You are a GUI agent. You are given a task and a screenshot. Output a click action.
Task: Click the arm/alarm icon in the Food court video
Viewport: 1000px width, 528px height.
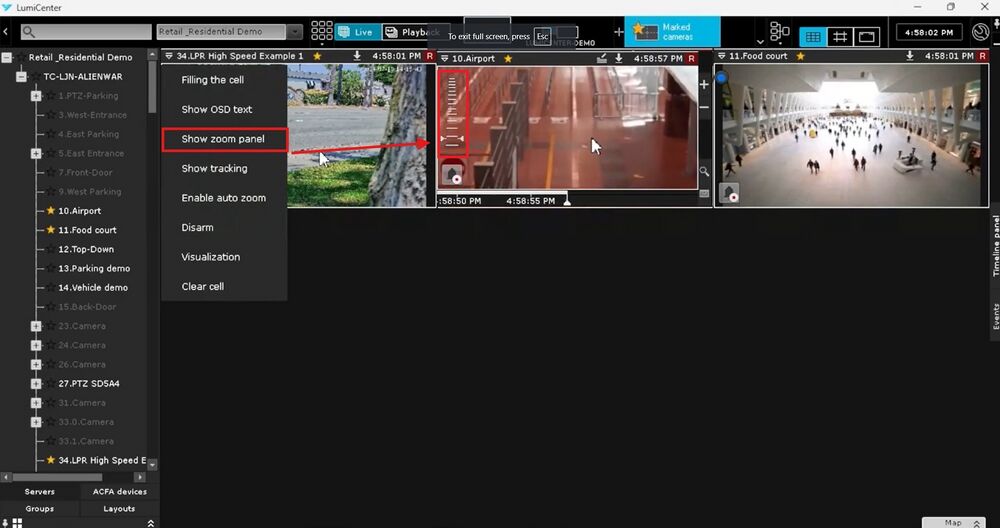(x=729, y=192)
